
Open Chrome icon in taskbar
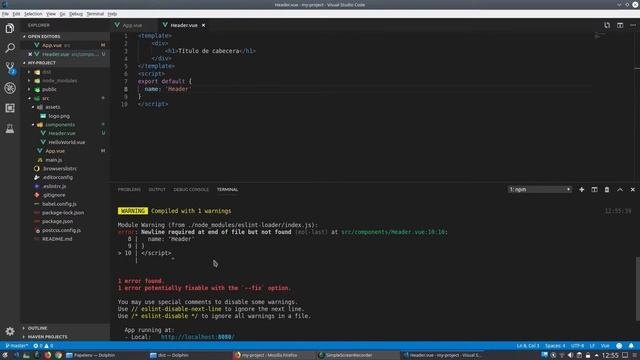58,355
